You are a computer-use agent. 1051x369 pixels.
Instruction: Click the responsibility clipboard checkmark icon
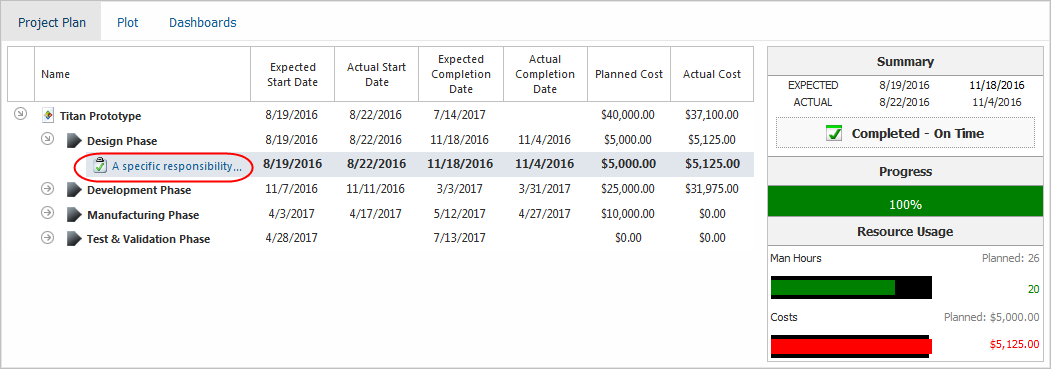(x=99, y=165)
